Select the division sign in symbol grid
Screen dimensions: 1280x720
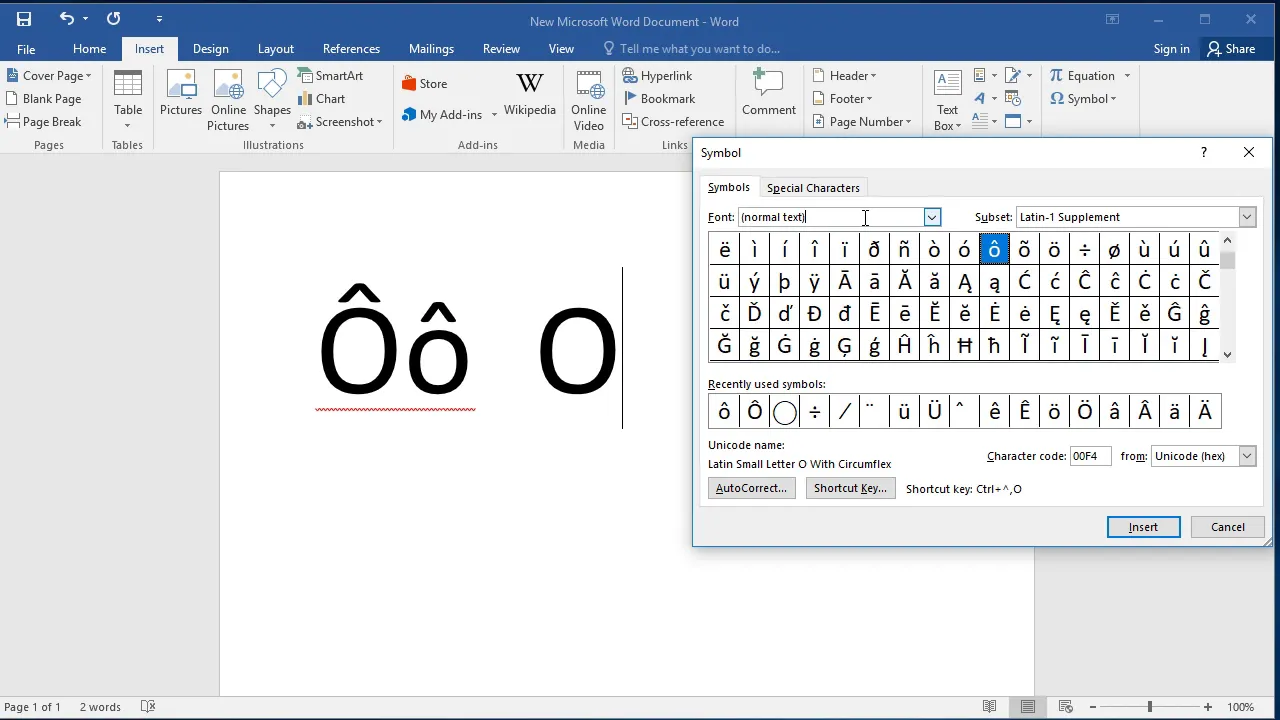click(1084, 250)
